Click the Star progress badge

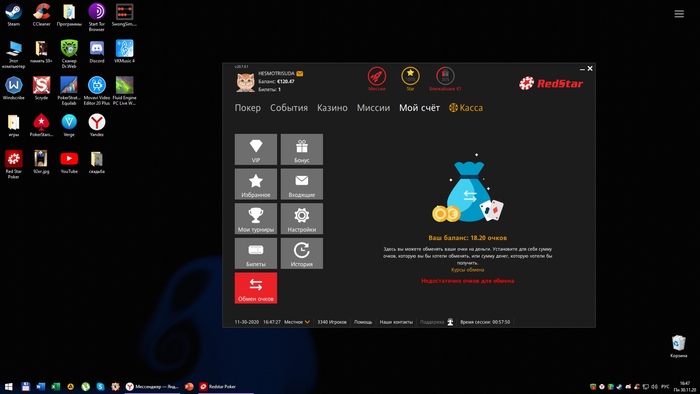click(x=410, y=76)
